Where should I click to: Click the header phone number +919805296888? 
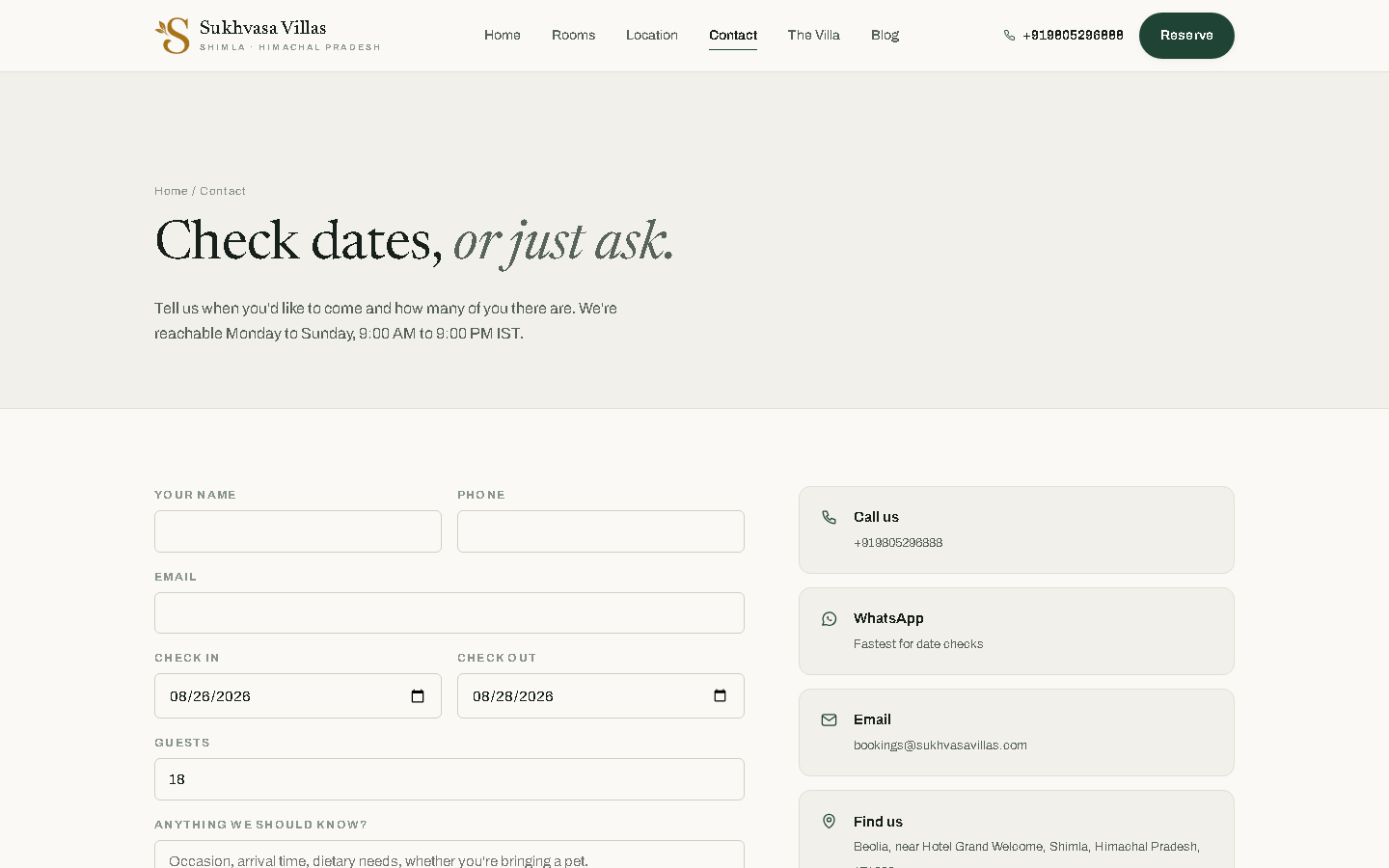tap(1073, 36)
